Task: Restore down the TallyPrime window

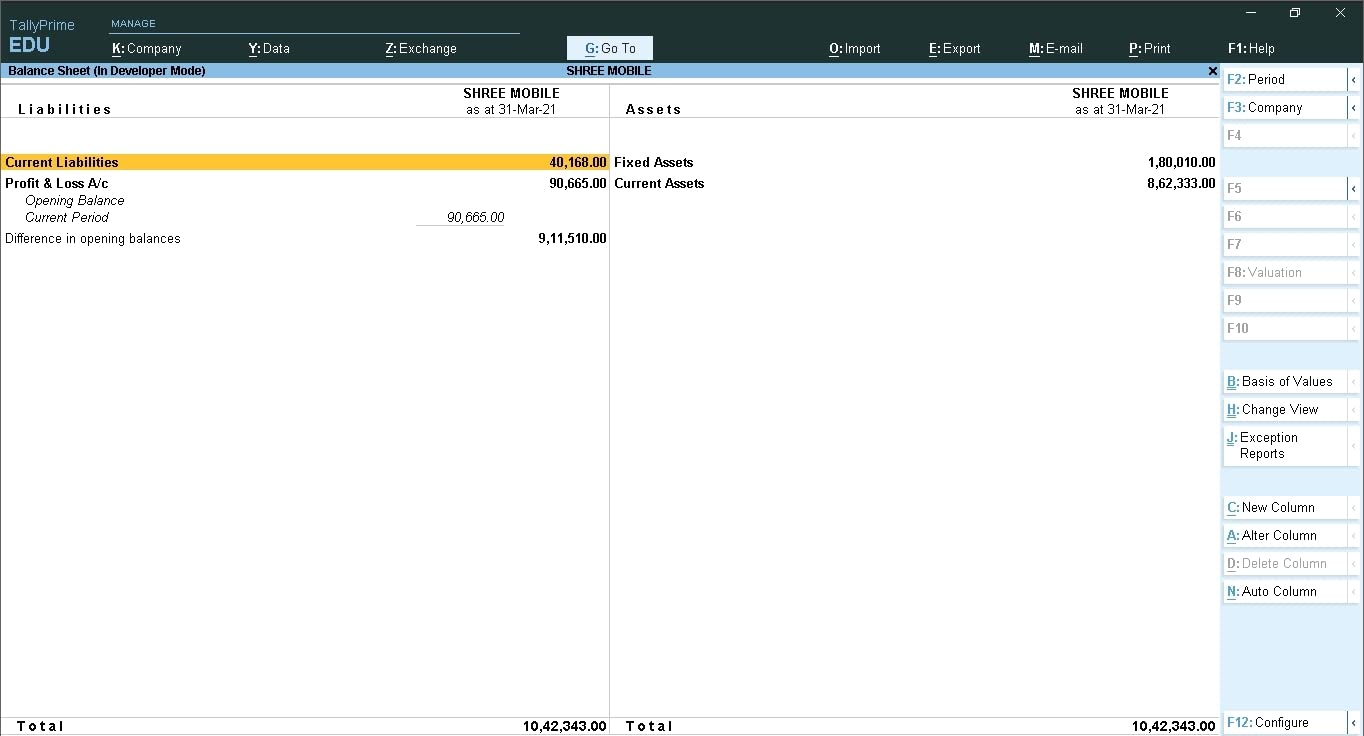Action: coord(1295,13)
